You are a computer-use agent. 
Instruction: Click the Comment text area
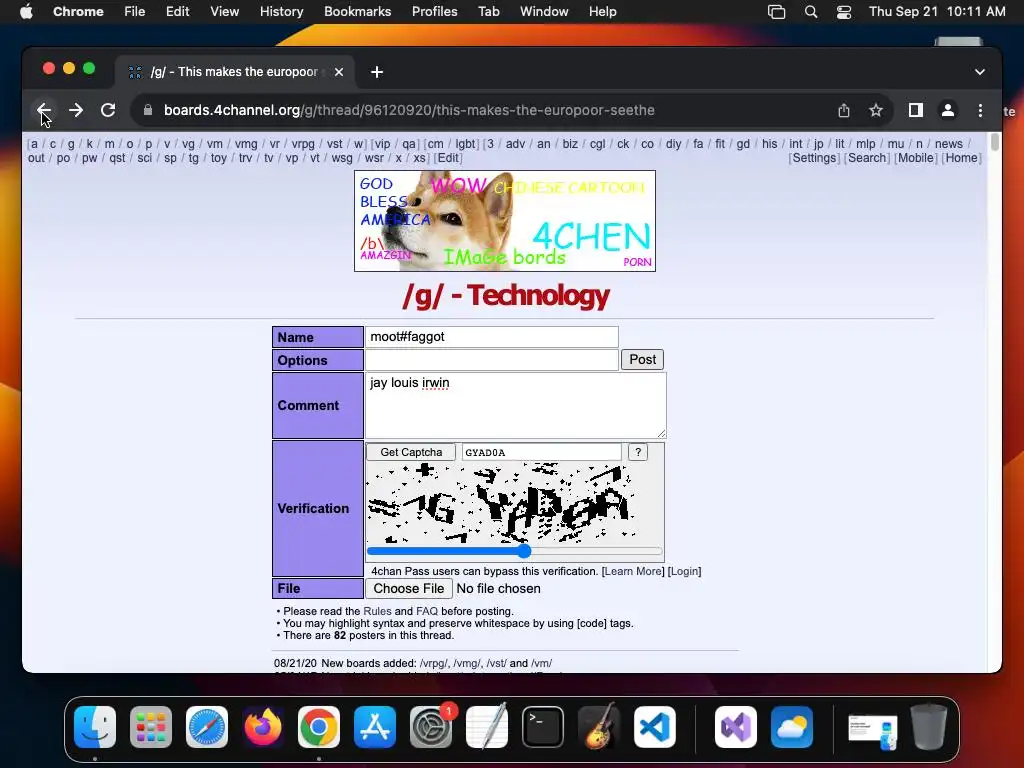[x=515, y=405]
